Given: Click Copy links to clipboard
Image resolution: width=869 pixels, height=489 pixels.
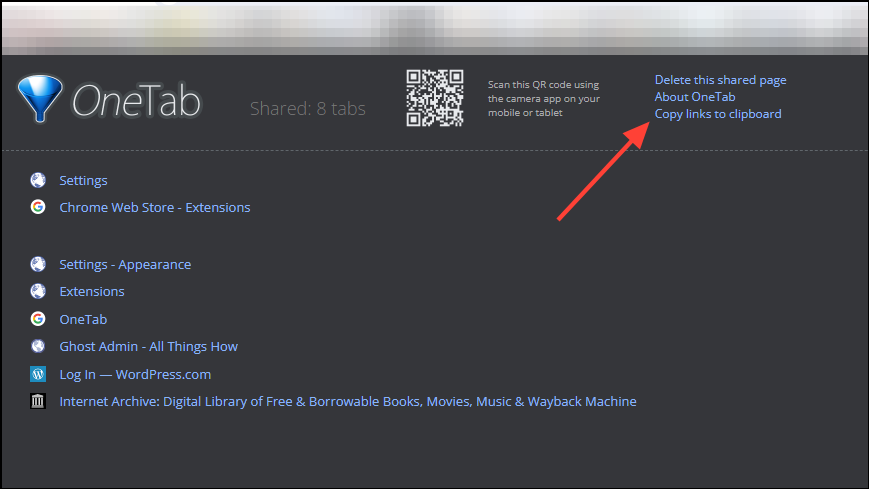Looking at the screenshot, I should [x=718, y=114].
